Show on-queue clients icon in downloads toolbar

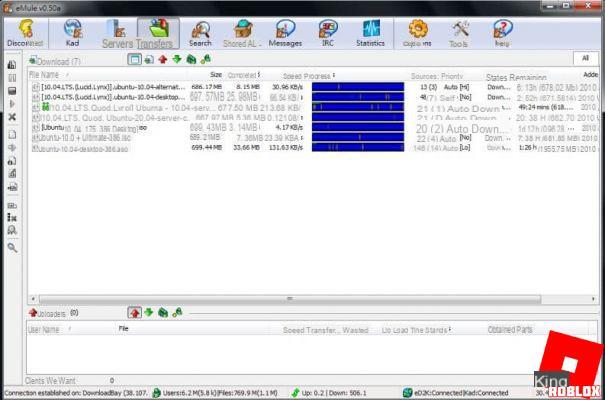tap(191, 59)
